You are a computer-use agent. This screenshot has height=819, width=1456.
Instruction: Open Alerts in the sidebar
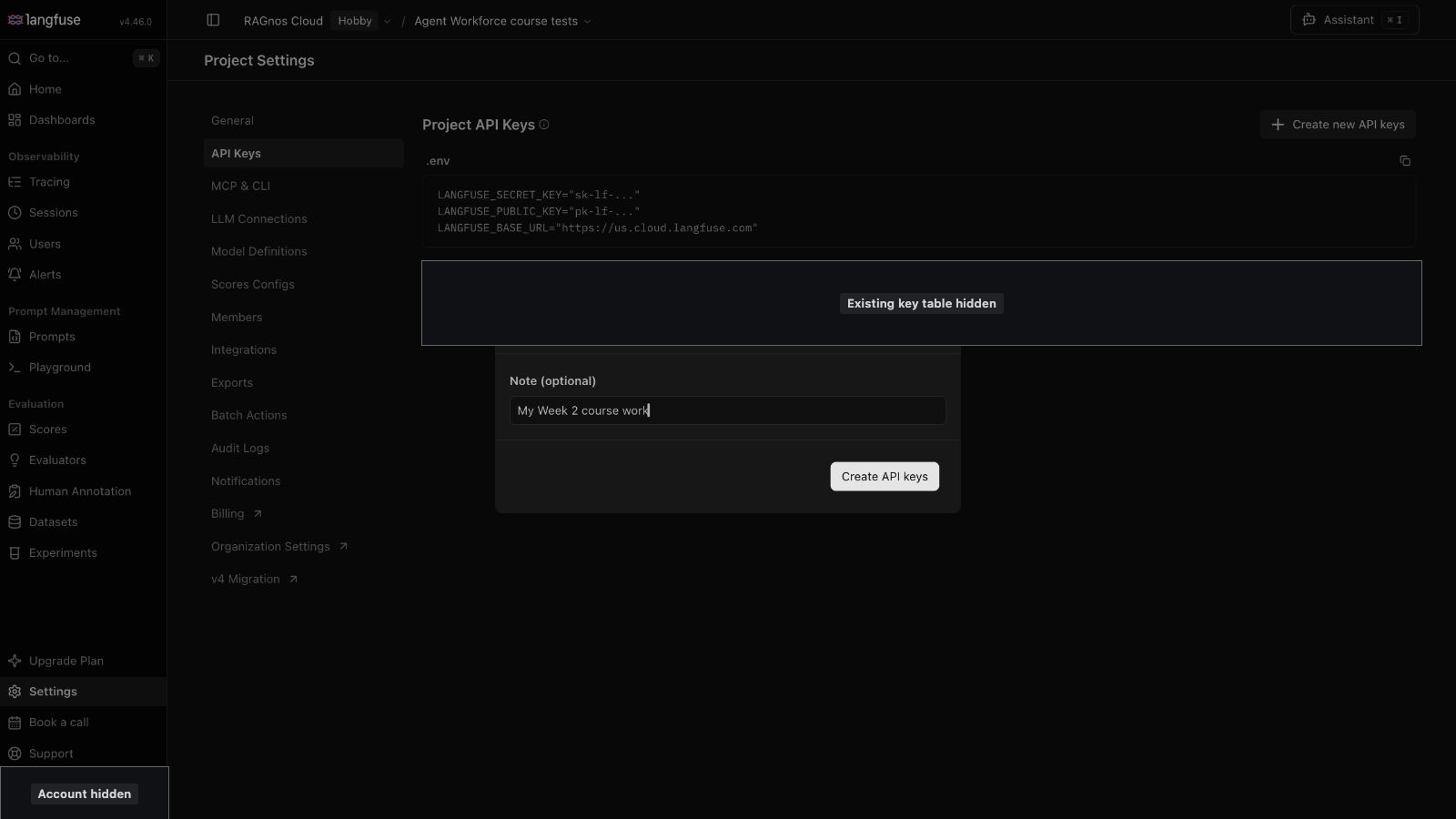(x=83, y=275)
